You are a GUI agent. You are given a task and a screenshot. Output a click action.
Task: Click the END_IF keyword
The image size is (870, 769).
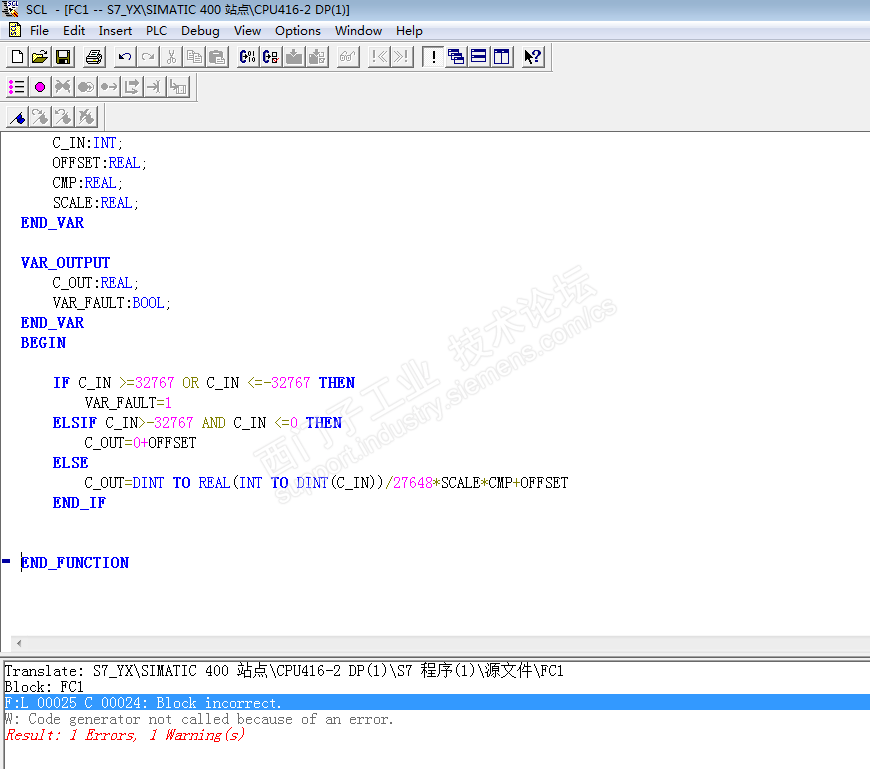(x=79, y=503)
